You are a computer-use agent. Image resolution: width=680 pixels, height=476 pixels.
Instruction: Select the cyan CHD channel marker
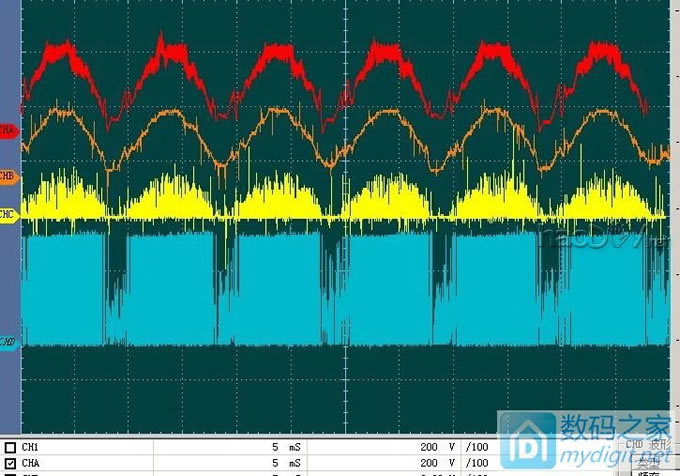[8, 342]
